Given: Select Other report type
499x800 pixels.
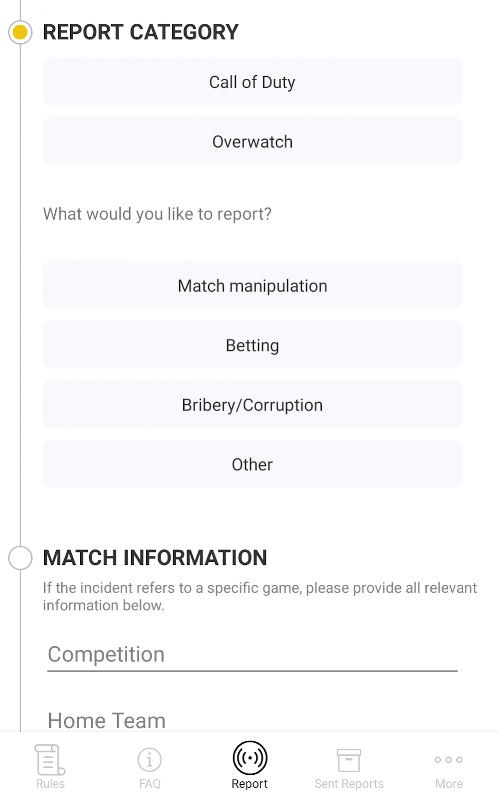Looking at the screenshot, I should click(x=252, y=464).
